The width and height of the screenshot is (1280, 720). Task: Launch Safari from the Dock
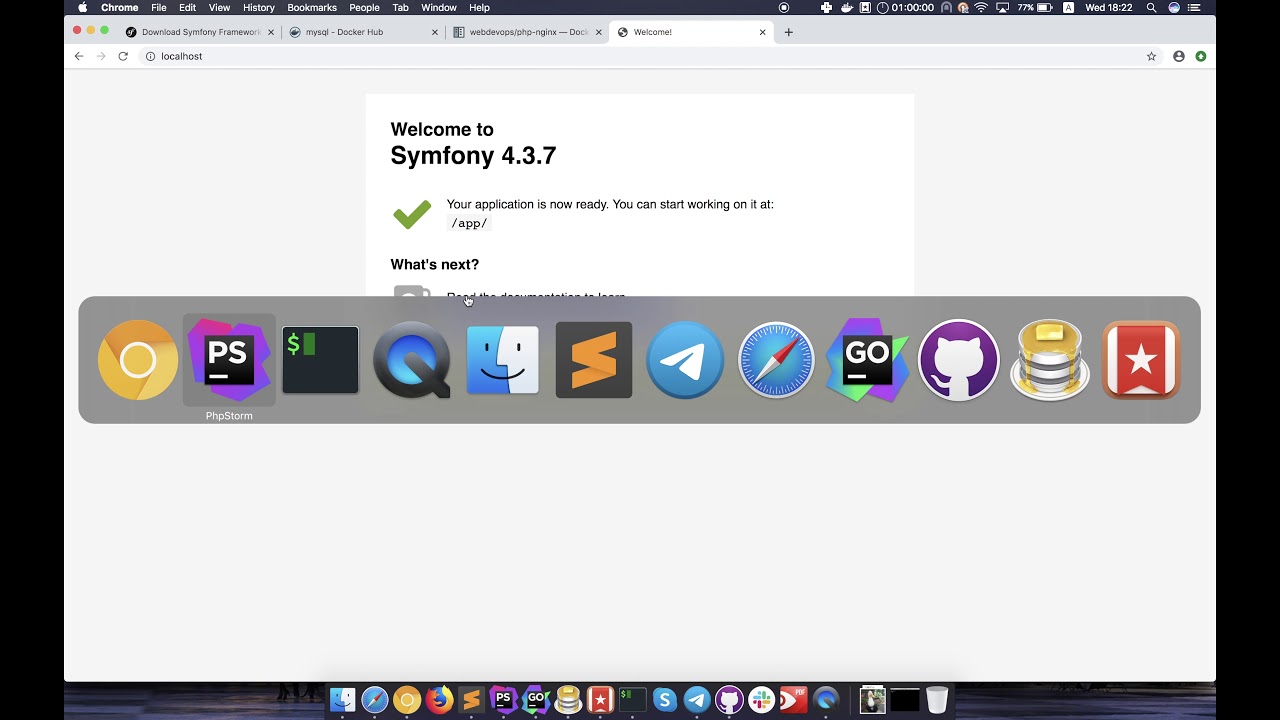pos(375,700)
